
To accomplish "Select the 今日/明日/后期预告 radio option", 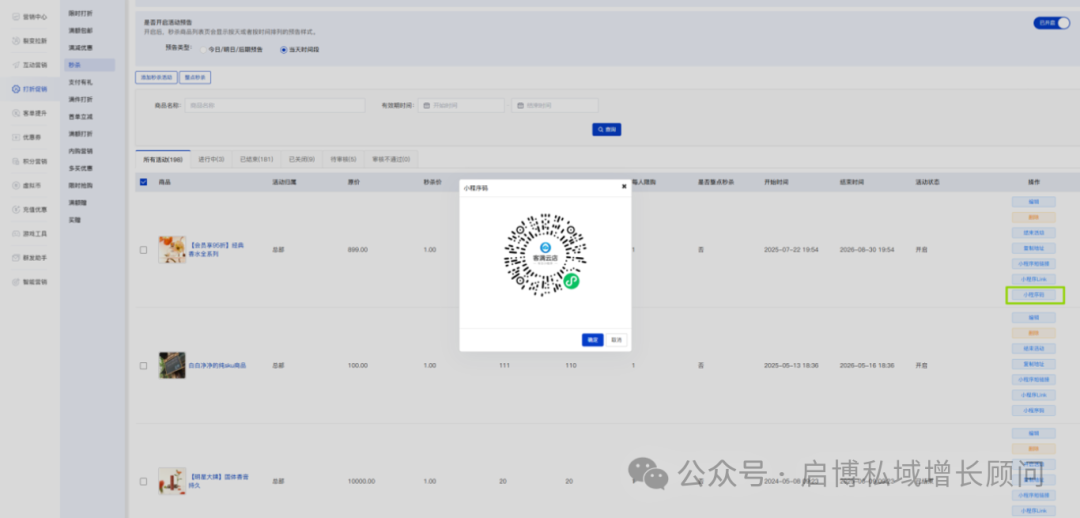I will pos(203,49).
